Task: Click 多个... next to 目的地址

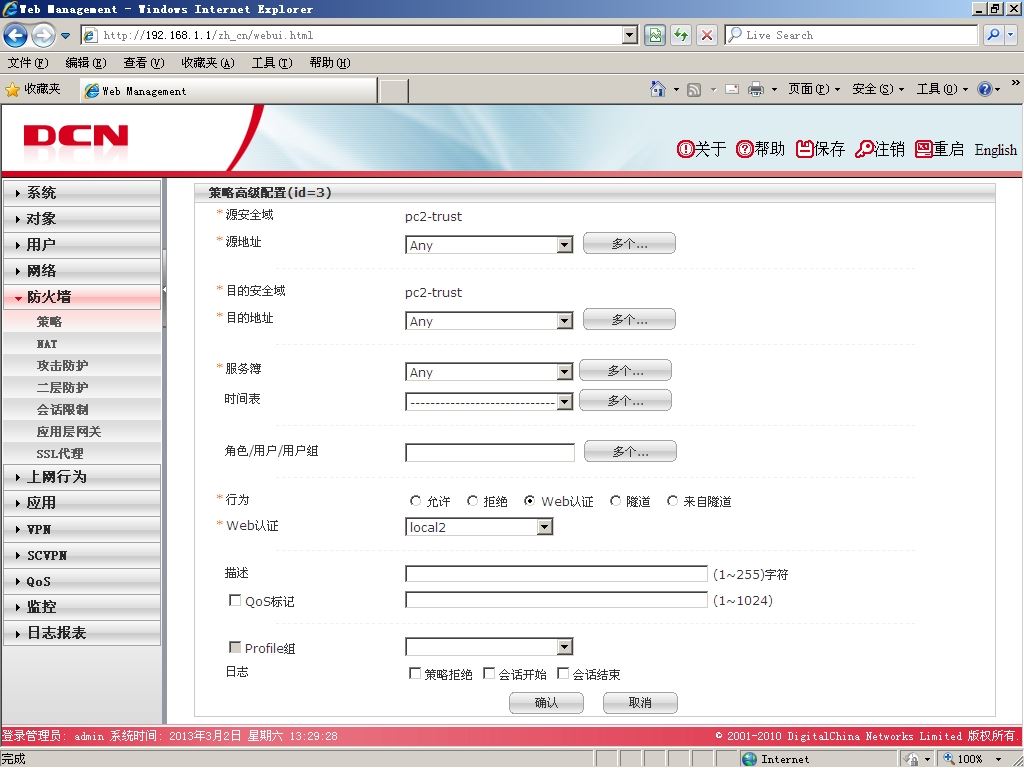Action: pos(629,319)
